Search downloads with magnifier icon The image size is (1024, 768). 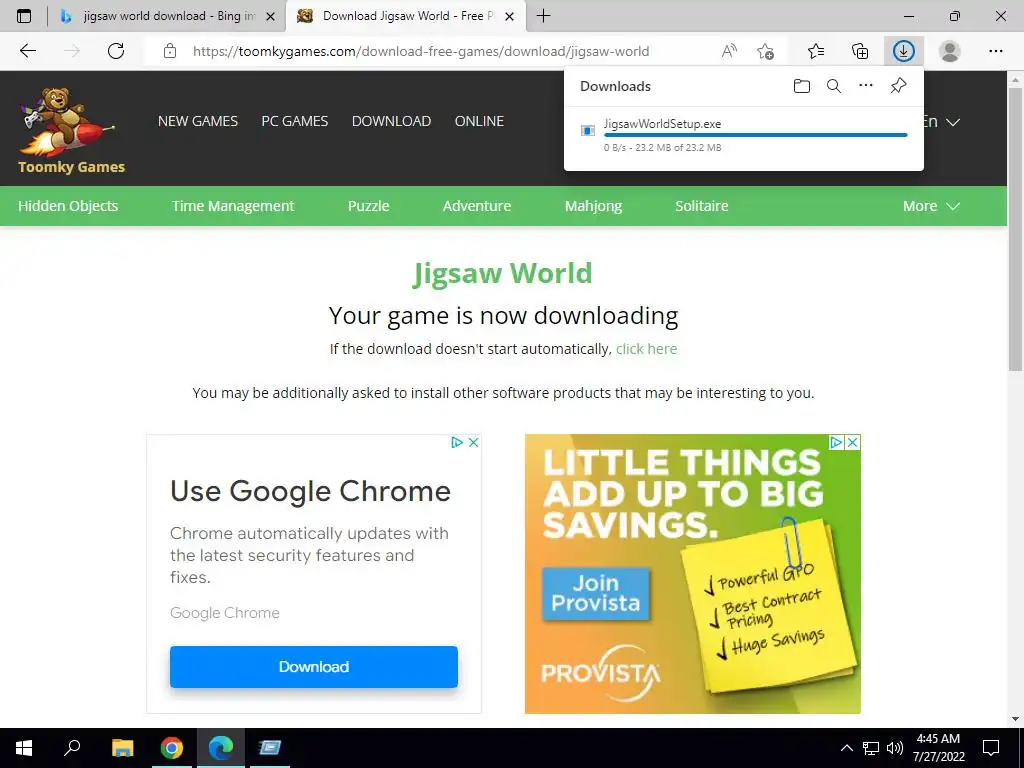point(834,86)
